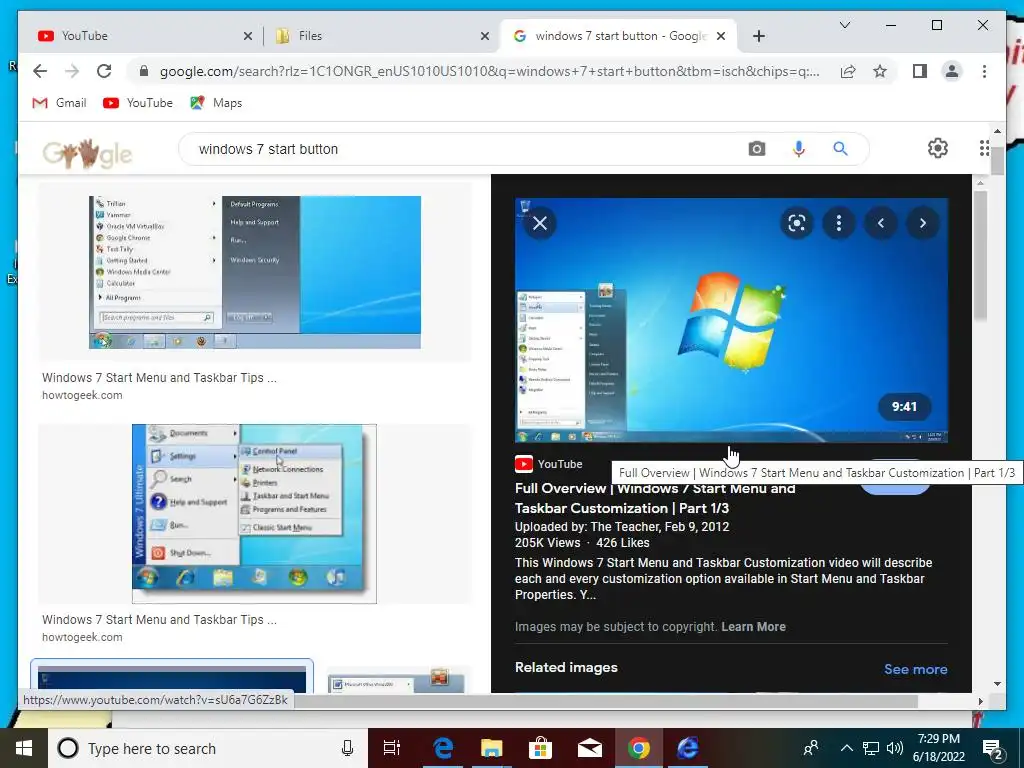Open Google quick settings gear

(x=938, y=148)
